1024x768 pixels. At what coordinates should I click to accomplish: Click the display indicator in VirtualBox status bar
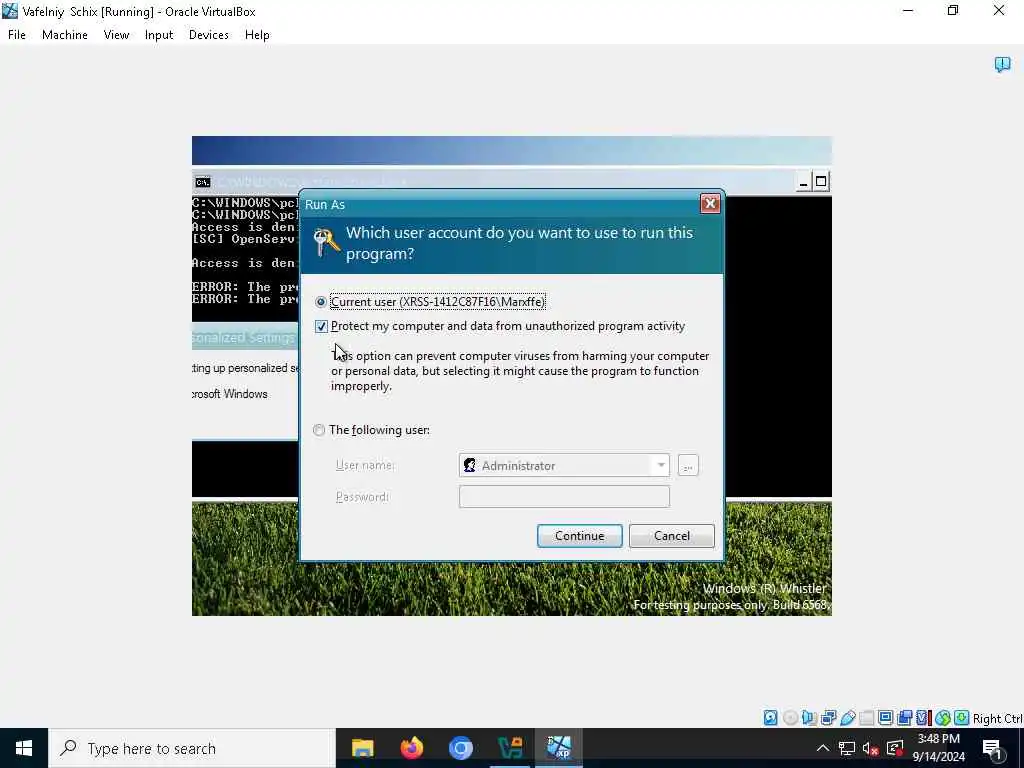tap(886, 718)
